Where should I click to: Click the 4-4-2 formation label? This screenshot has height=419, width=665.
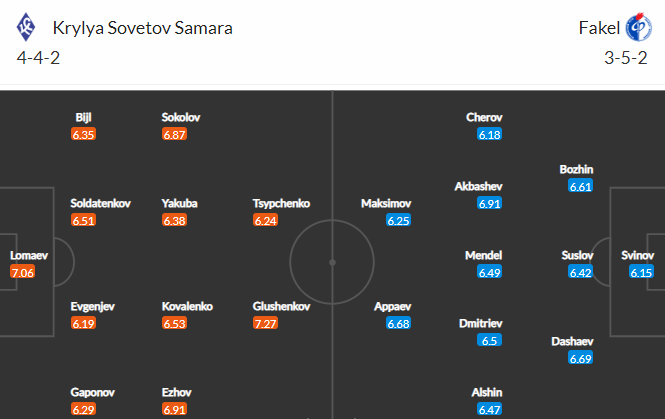click(38, 58)
